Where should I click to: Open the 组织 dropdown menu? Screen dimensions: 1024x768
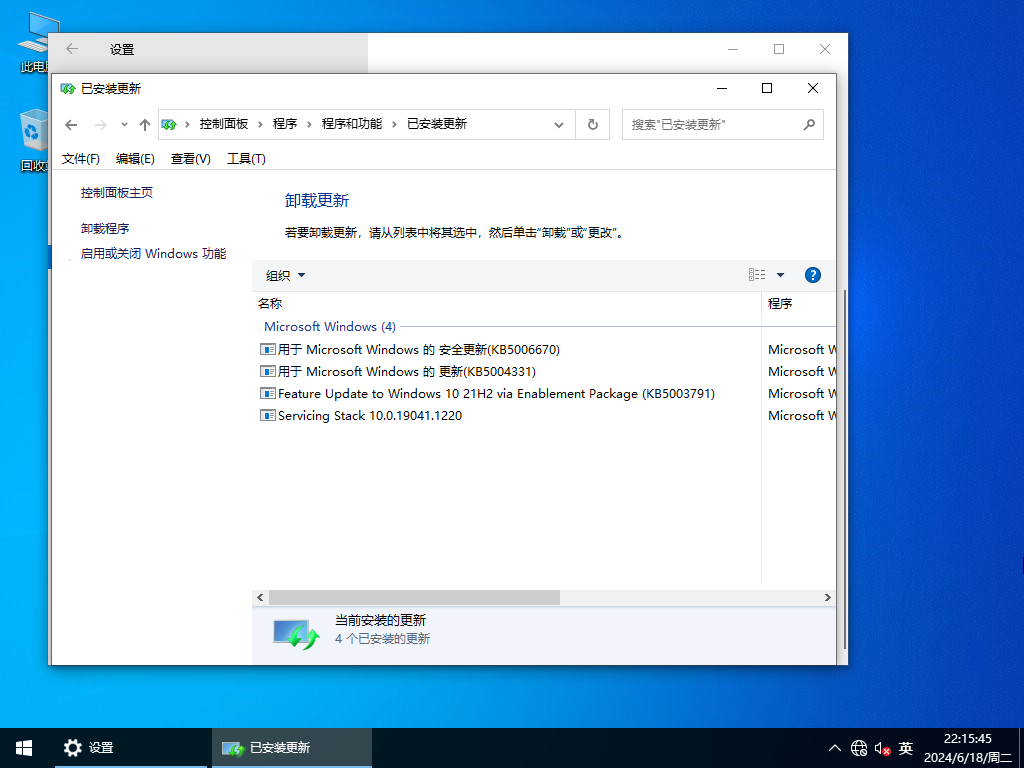point(283,275)
